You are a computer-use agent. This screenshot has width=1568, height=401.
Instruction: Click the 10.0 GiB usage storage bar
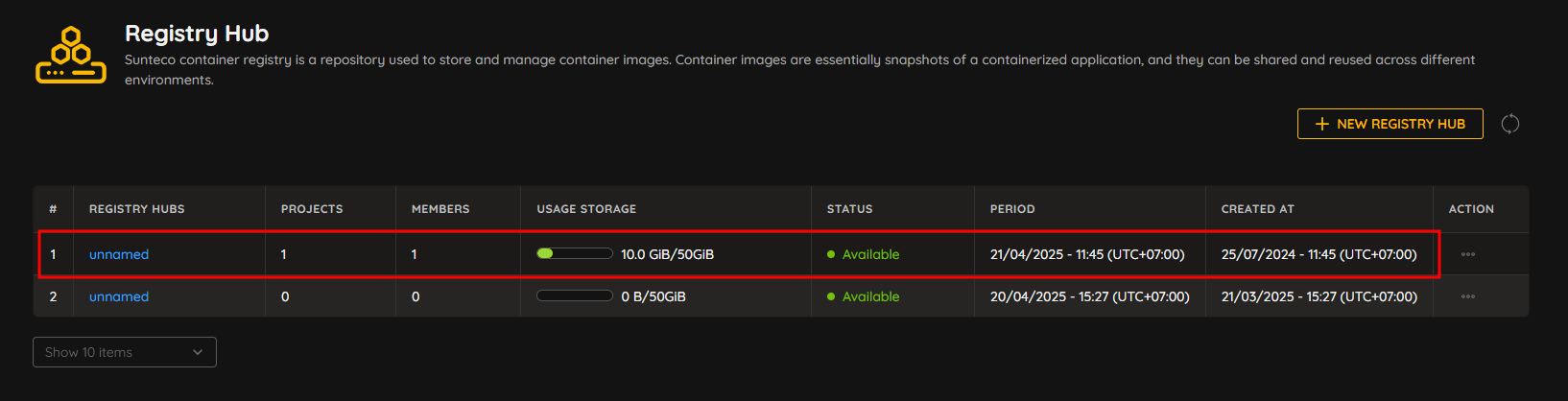tap(575, 253)
